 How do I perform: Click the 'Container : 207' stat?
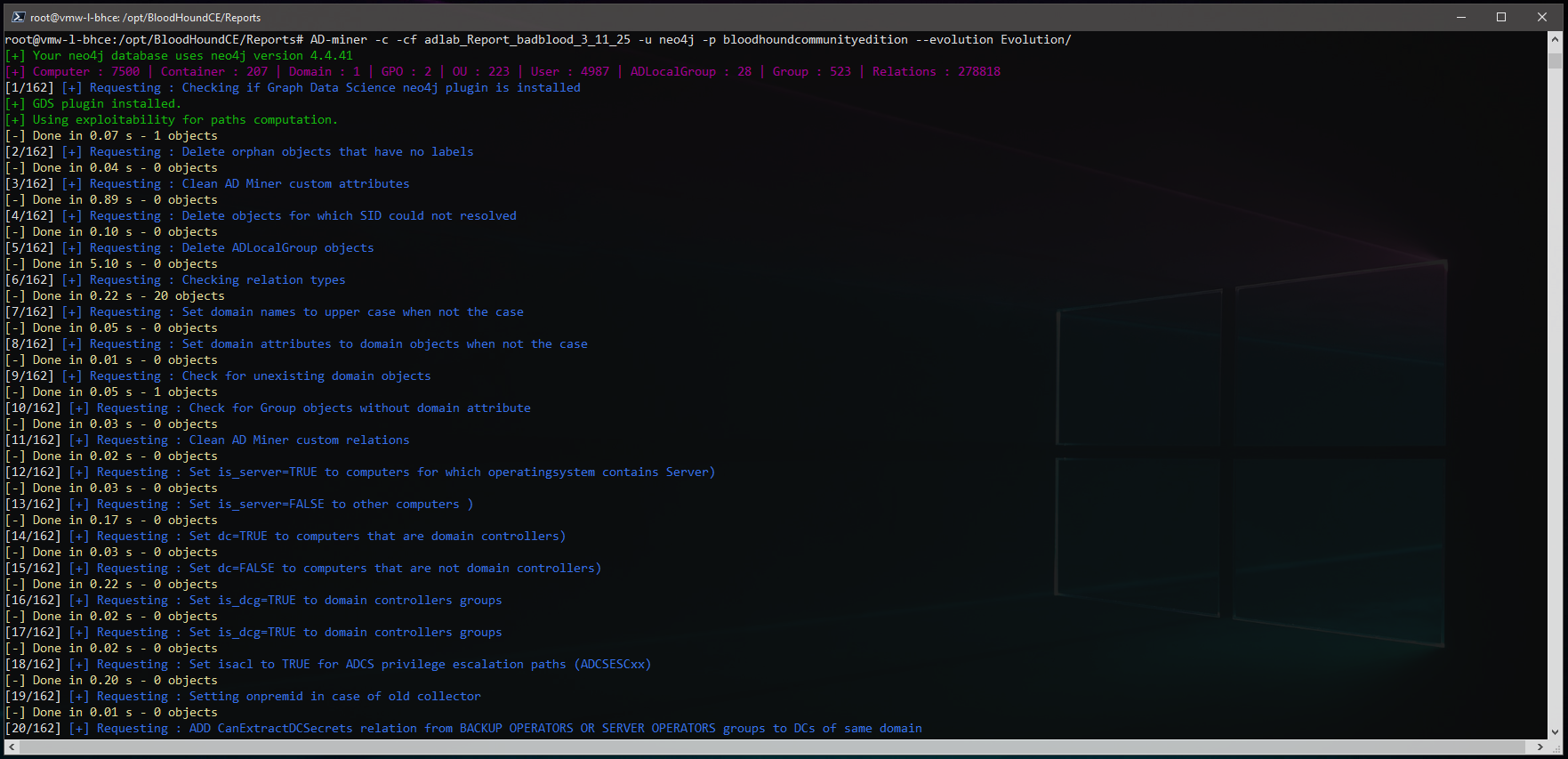pyautogui.click(x=214, y=71)
